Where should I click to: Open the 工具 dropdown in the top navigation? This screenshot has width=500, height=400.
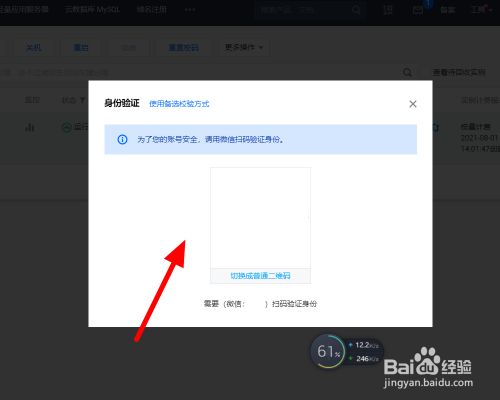482,10
